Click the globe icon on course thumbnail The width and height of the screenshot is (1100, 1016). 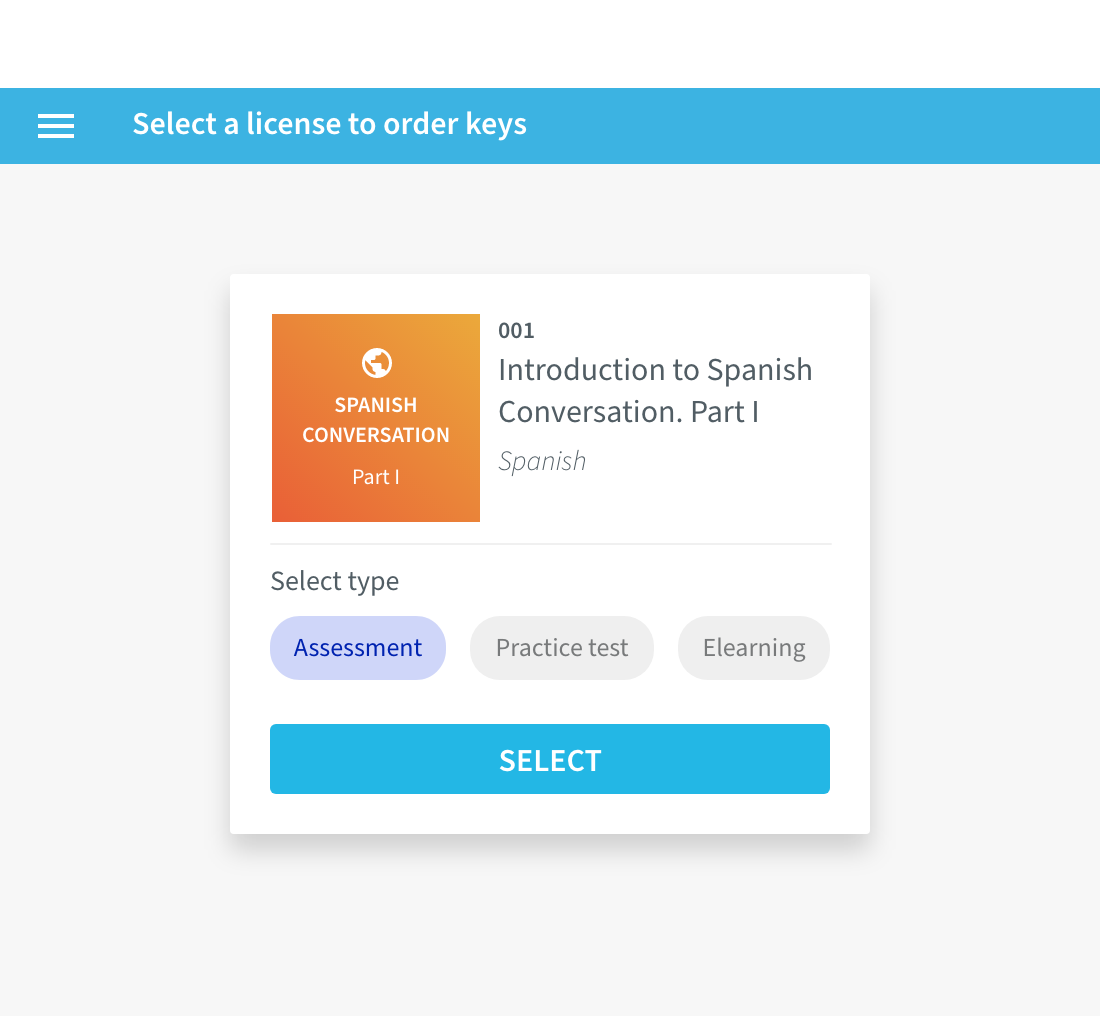coord(377,363)
